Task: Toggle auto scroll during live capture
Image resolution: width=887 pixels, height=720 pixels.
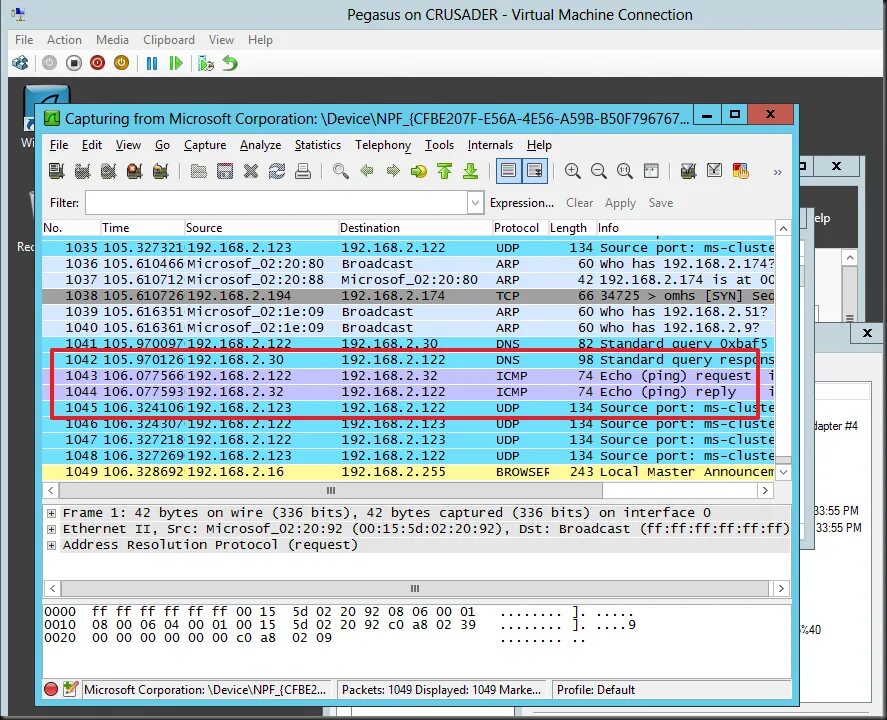Action: pos(535,171)
